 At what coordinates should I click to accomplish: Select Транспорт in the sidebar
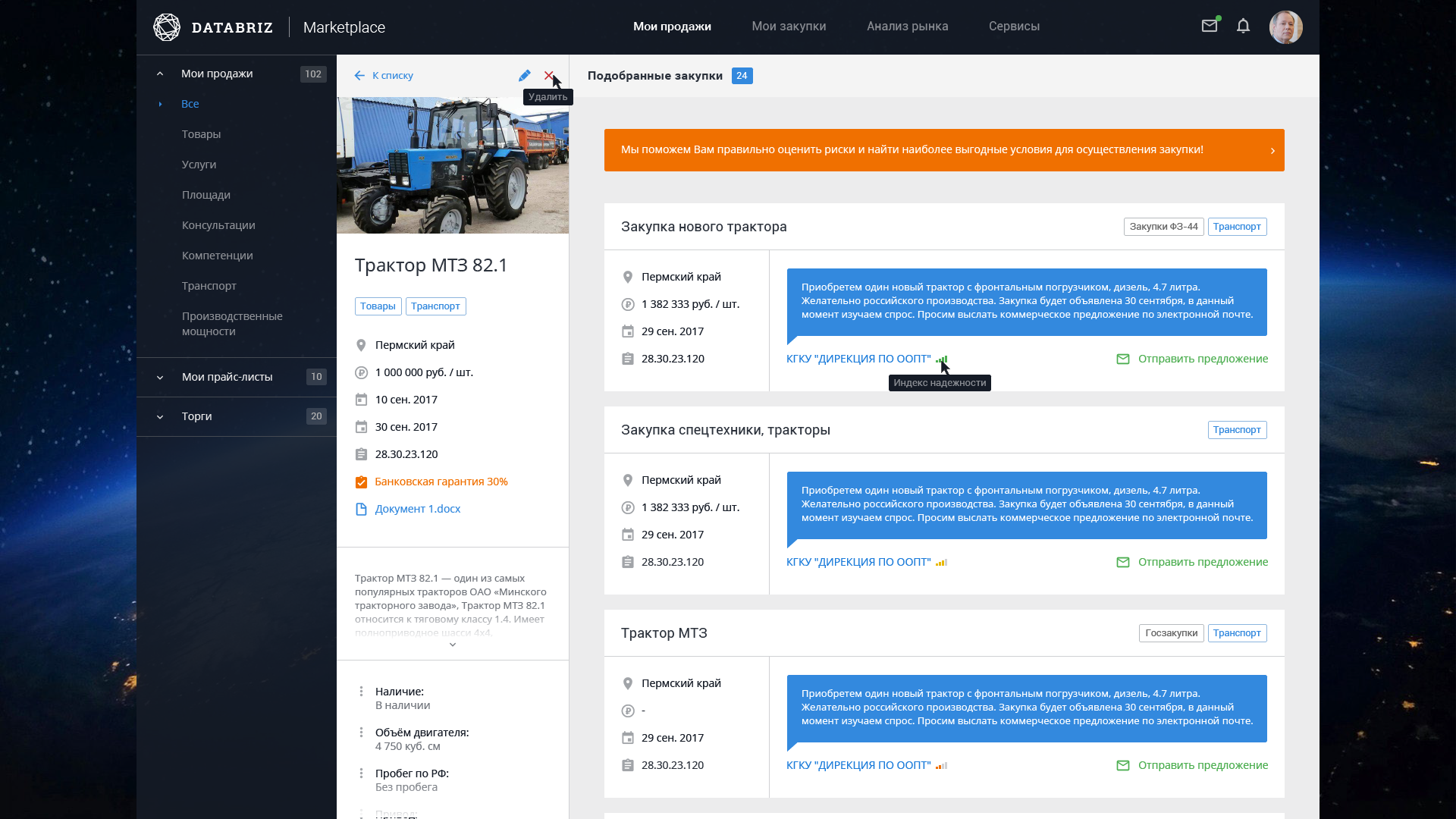point(209,286)
